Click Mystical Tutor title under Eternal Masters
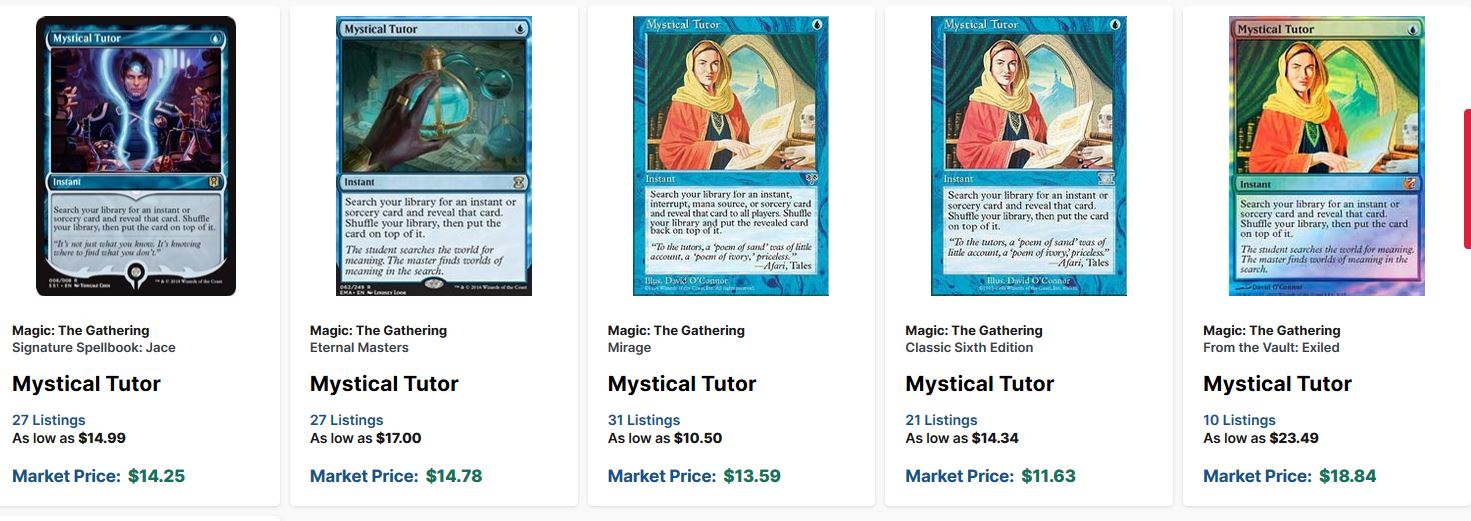 pos(384,384)
